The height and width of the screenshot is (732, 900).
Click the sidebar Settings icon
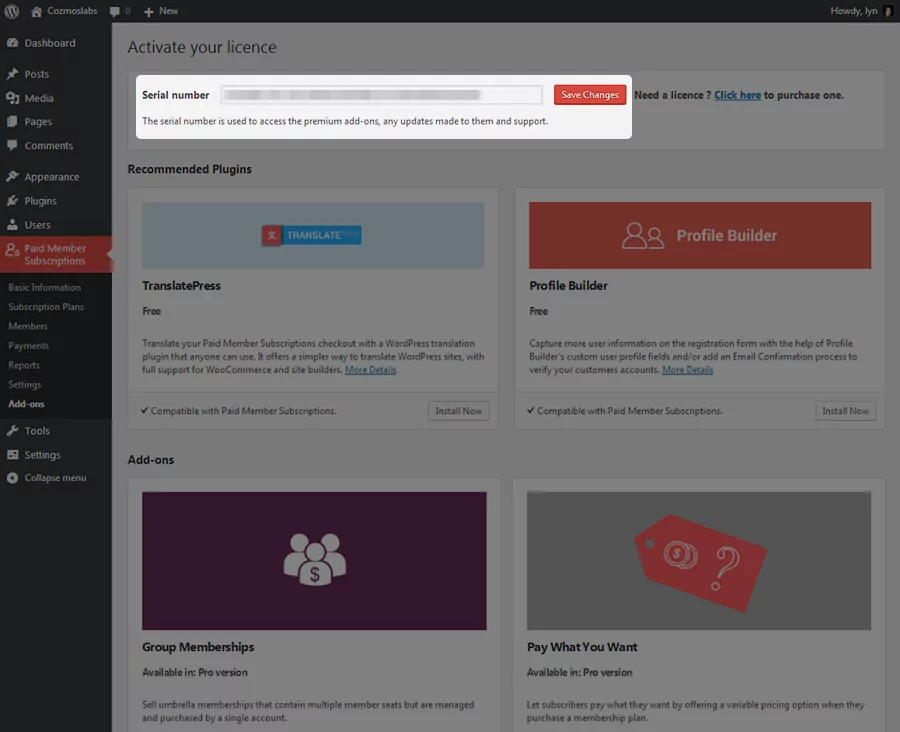click(12, 455)
